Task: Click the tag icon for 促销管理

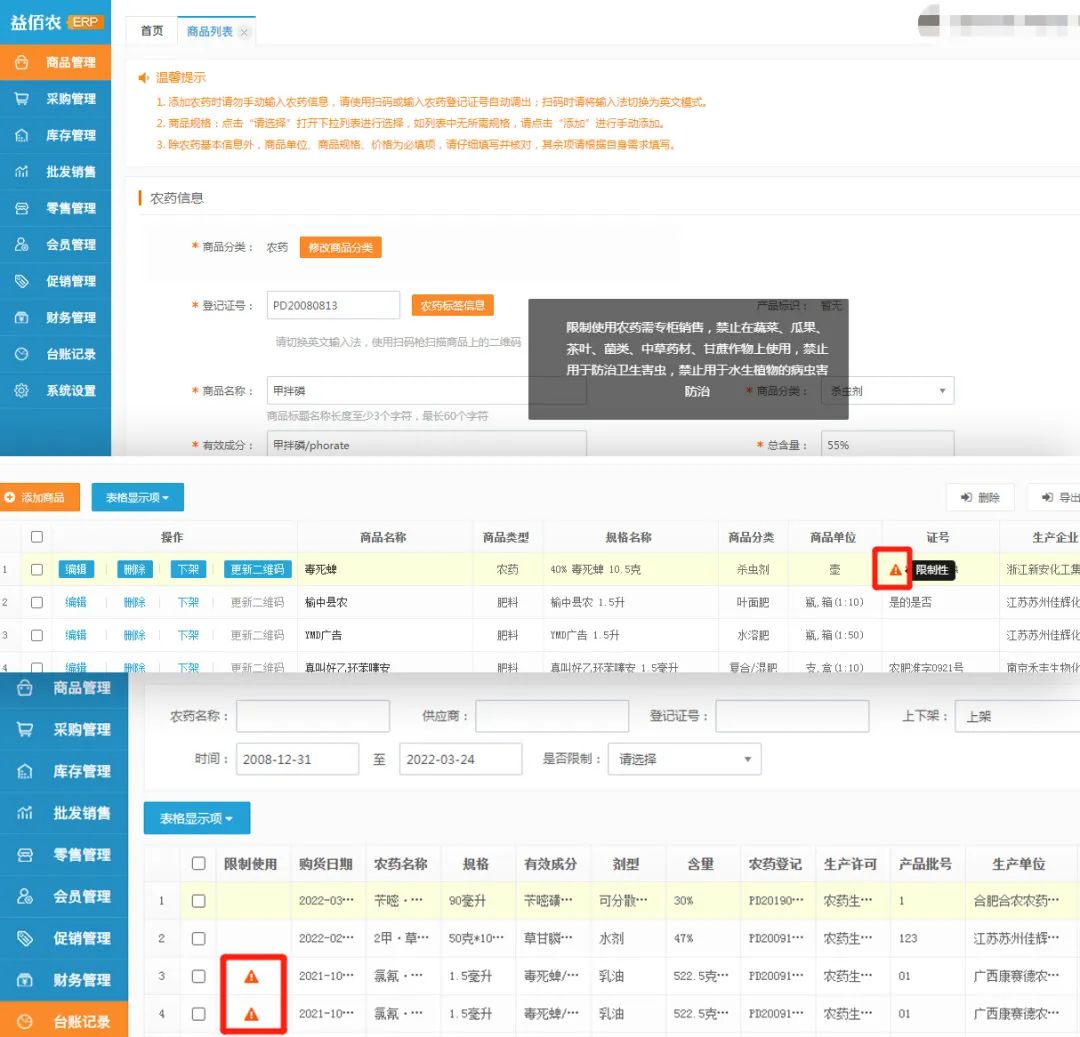Action: click(21, 281)
